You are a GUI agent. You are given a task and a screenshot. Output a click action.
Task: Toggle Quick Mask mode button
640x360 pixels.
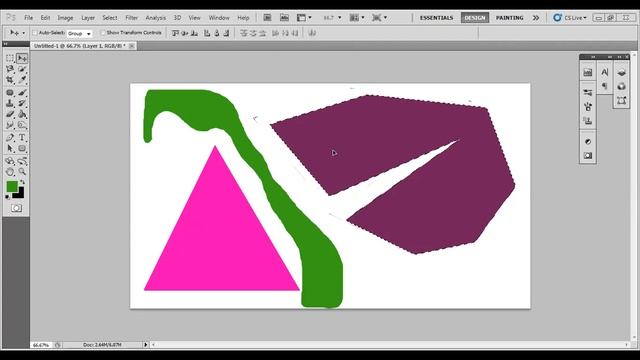[x=16, y=208]
